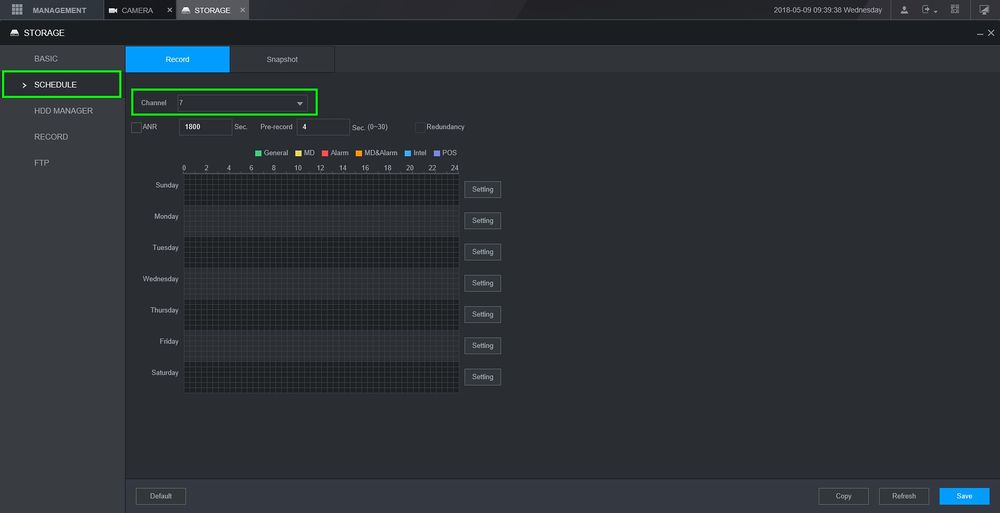Viewport: 1000px width, 513px height.
Task: Close the Camera tab
Action: click(169, 10)
